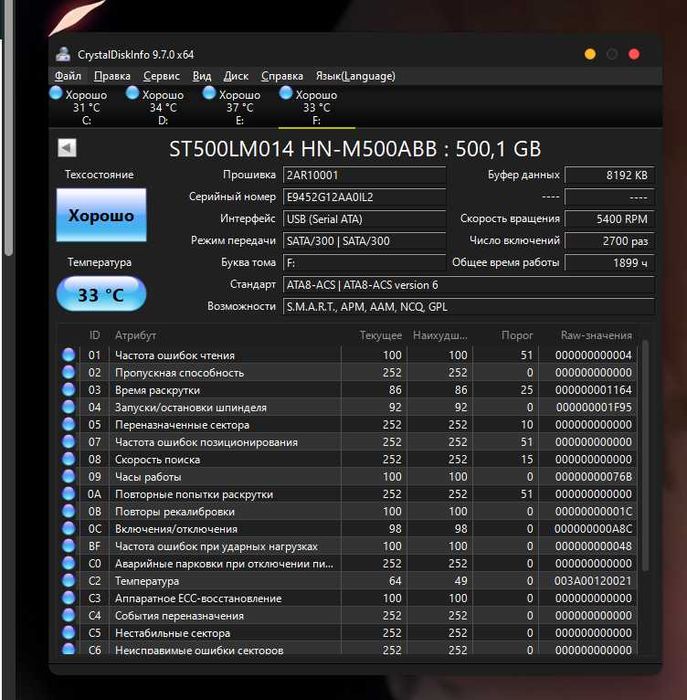Click the Буфер данных value 8192 KB
687x700 pixels.
pos(609,175)
